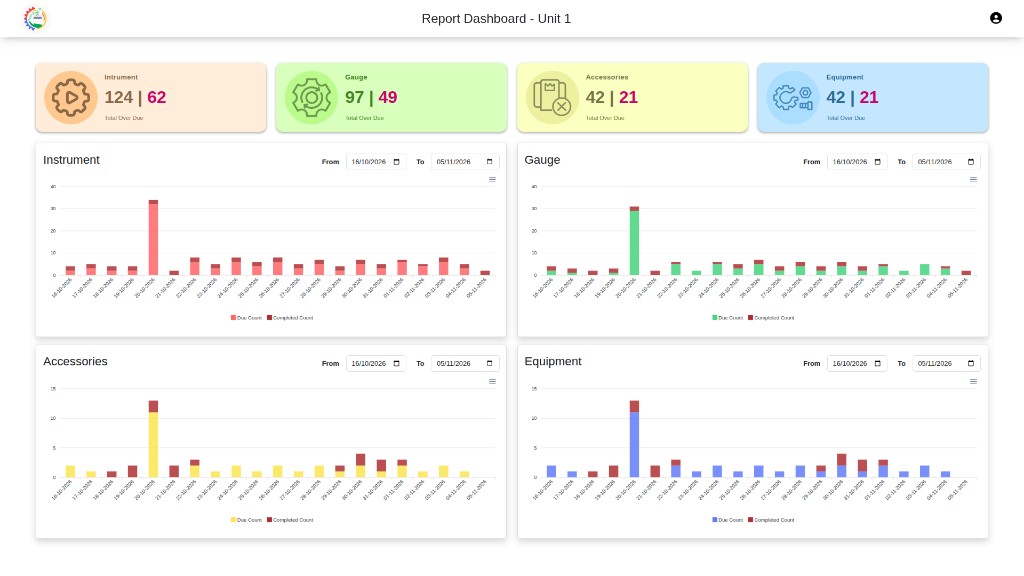The width and height of the screenshot is (1024, 576).
Task: Select Accessories overdue 21 value
Action: pyautogui.click(x=628, y=97)
